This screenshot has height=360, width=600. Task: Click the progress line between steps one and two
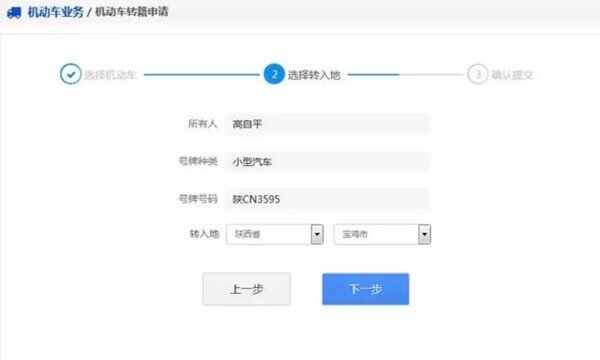(x=202, y=75)
